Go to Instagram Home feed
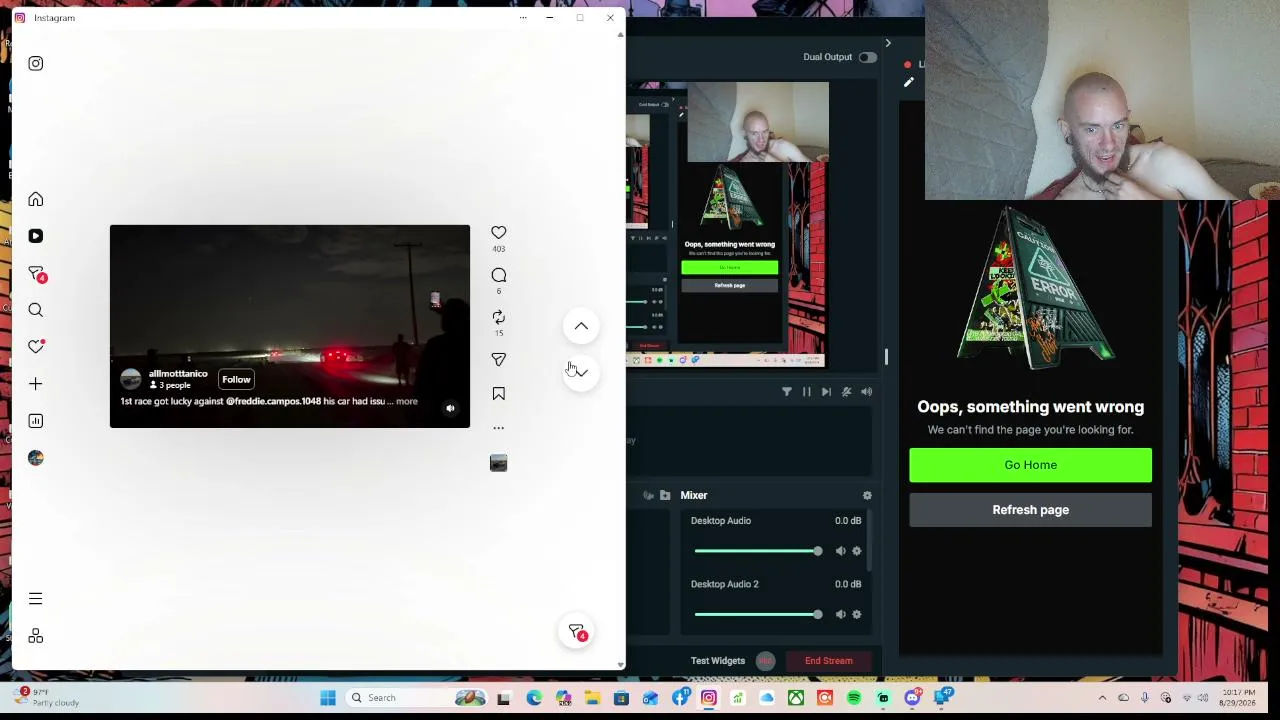The image size is (1280, 720). pos(36,199)
